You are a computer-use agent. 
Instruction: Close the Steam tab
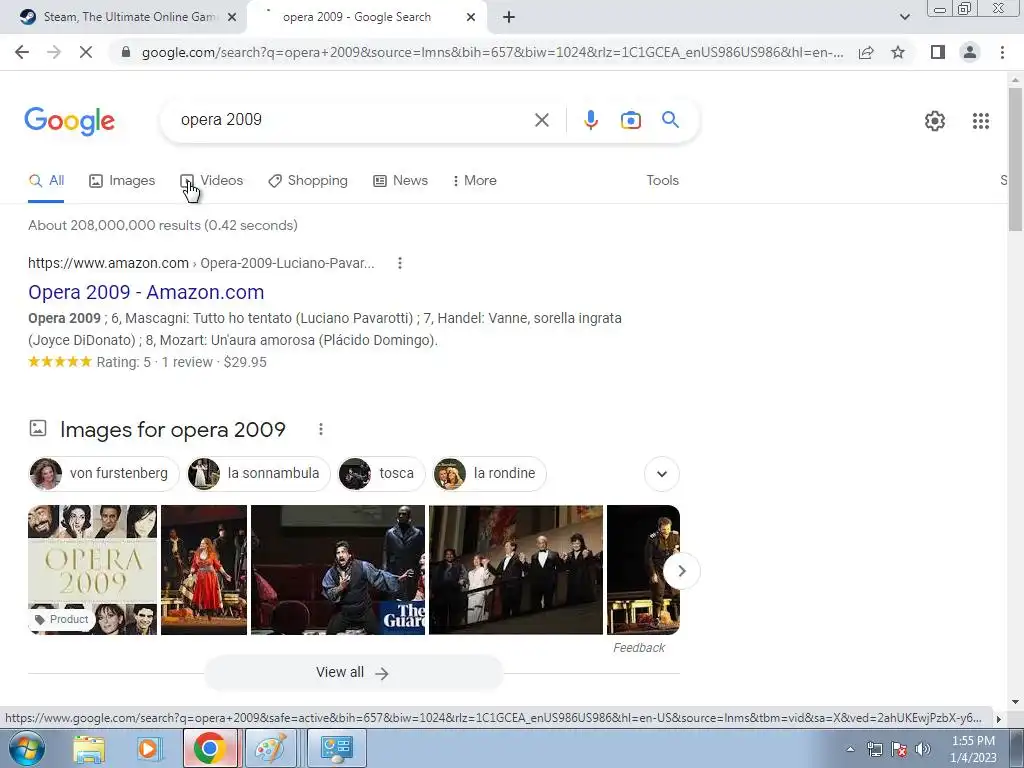pos(232,18)
